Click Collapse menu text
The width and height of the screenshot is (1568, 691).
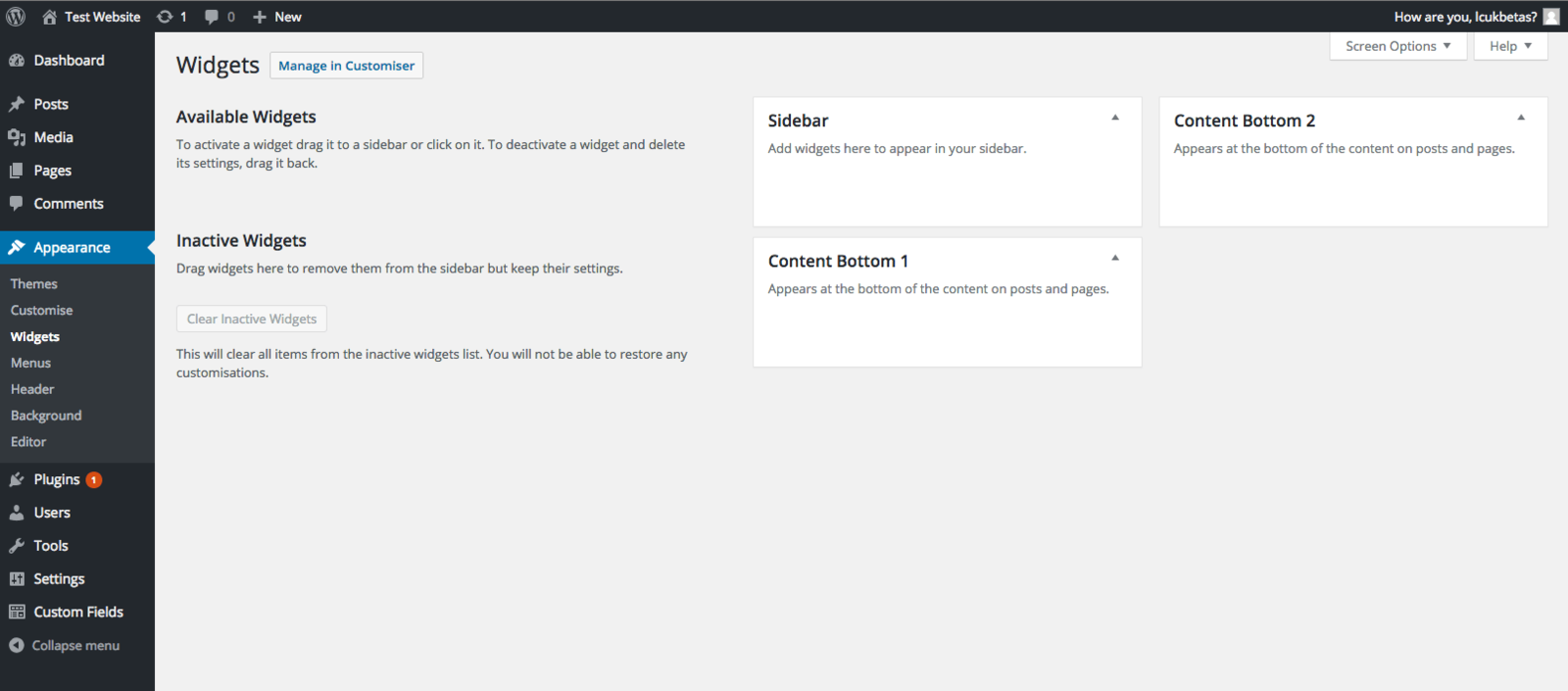[x=75, y=646]
